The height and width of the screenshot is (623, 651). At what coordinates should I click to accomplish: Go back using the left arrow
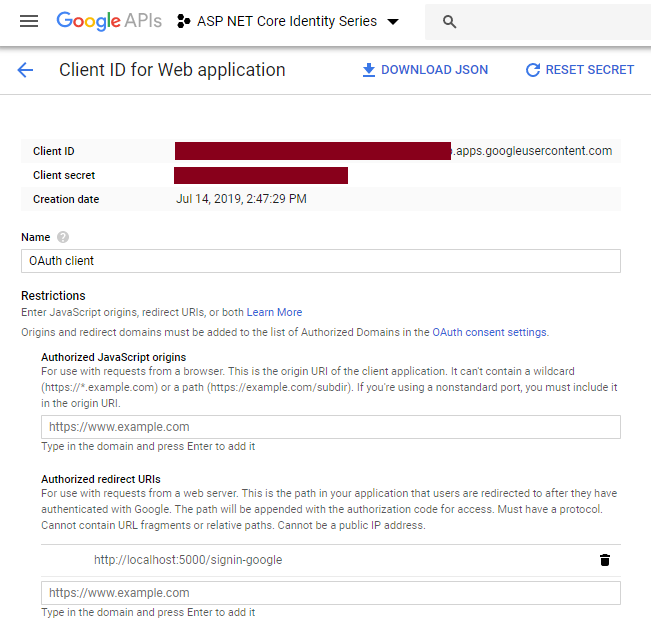[25, 70]
